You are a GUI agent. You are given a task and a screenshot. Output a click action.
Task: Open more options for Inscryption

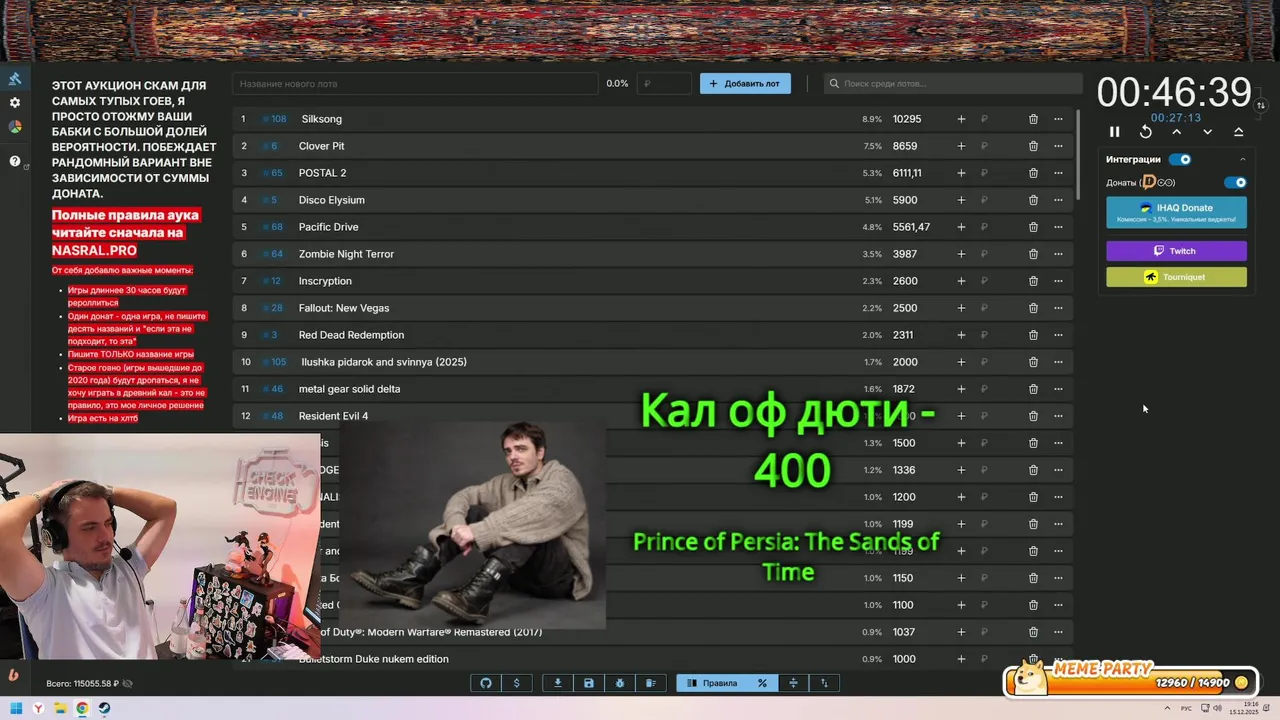pos(1058,281)
